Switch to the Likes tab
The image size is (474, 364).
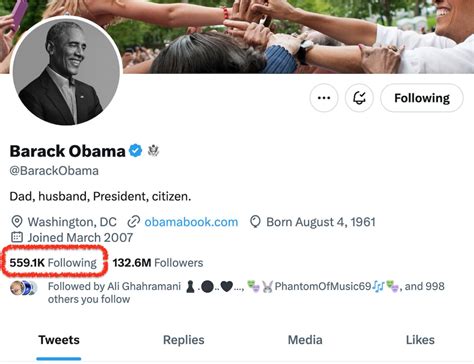tap(420, 340)
